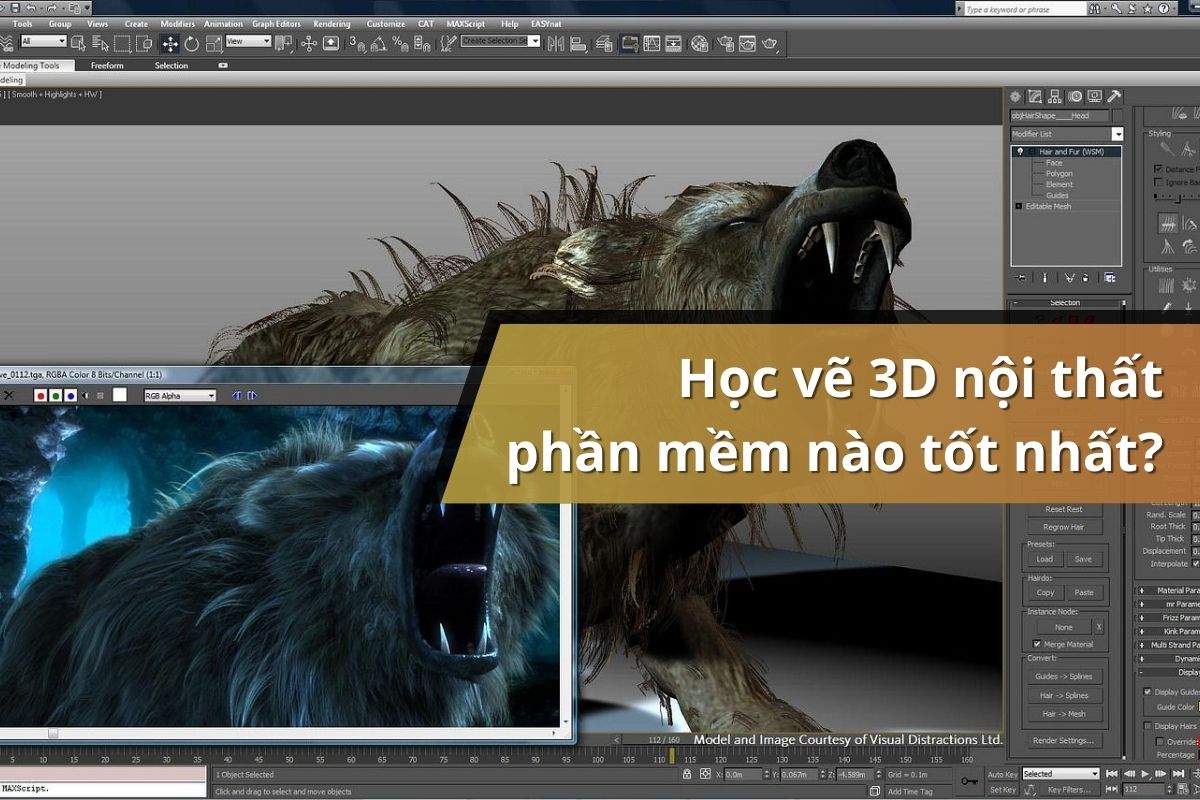Image resolution: width=1200 pixels, height=800 pixels.
Task: Click the Pin Stack icon below the modifier stack
Action: coord(1019,277)
